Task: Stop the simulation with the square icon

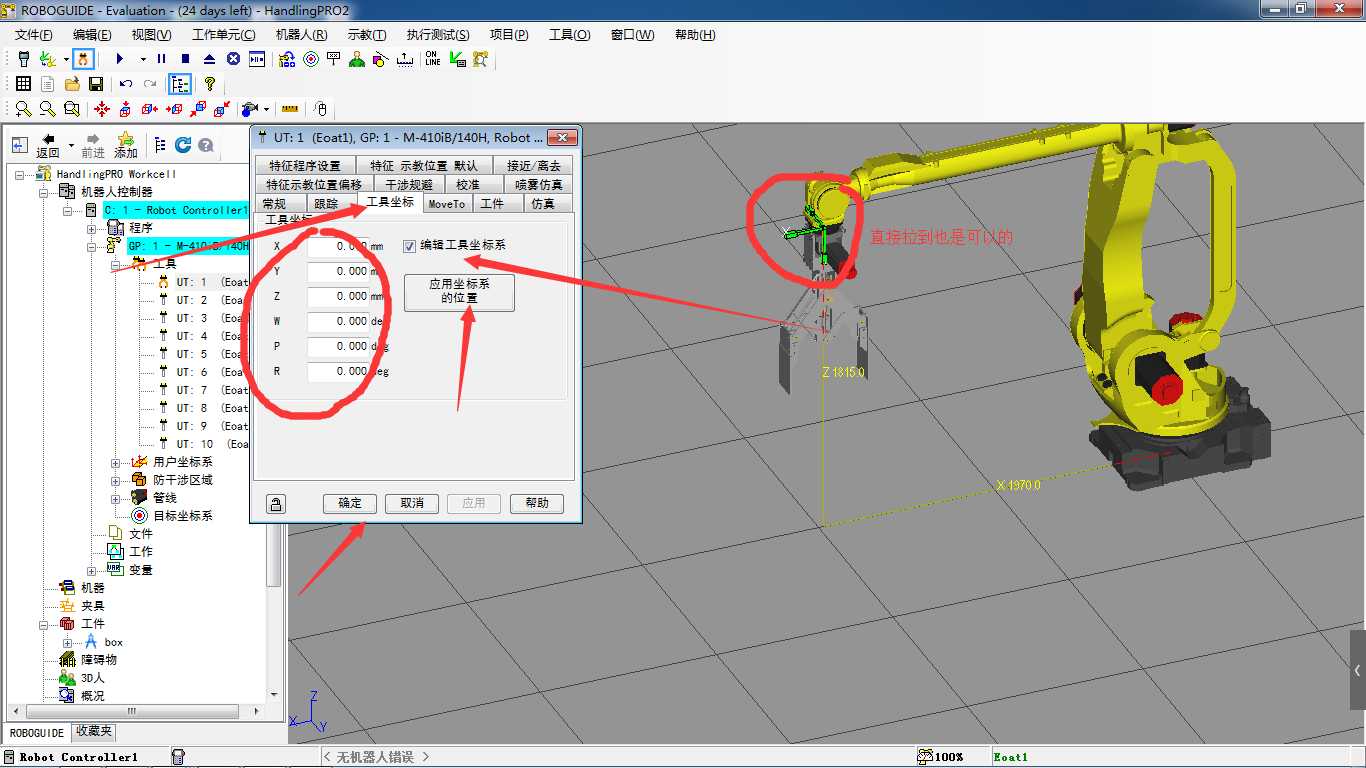Action: (x=185, y=59)
